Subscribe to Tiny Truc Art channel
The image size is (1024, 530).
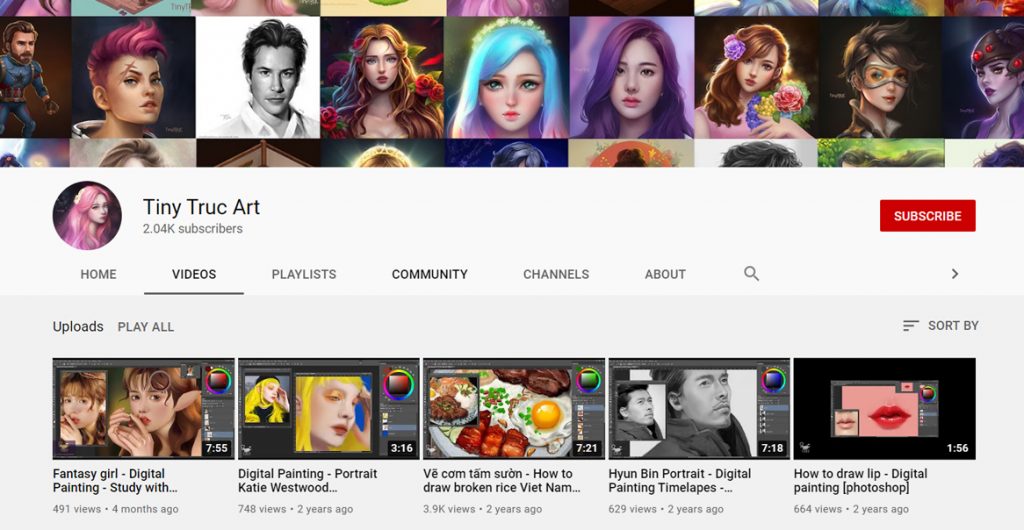point(927,216)
